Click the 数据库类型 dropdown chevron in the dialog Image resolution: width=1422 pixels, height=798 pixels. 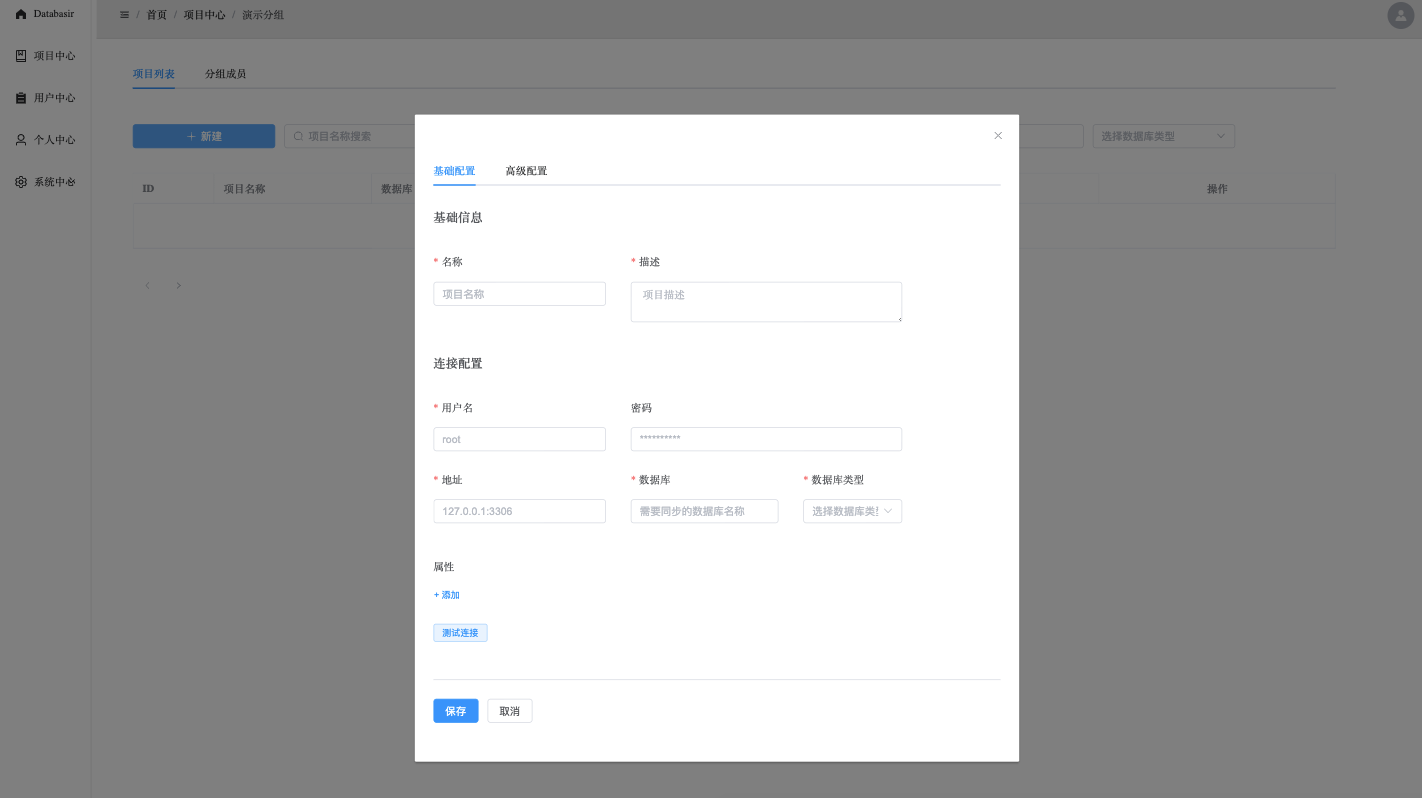888,511
